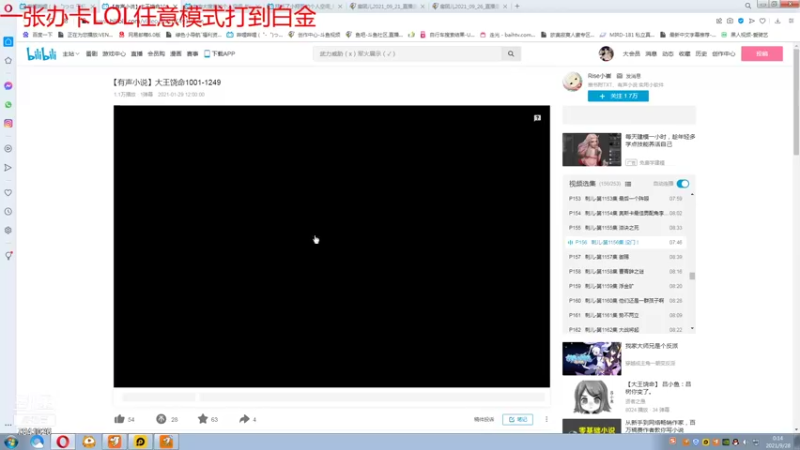
Task: Open a new browser tab
Action: tap(517, 6)
